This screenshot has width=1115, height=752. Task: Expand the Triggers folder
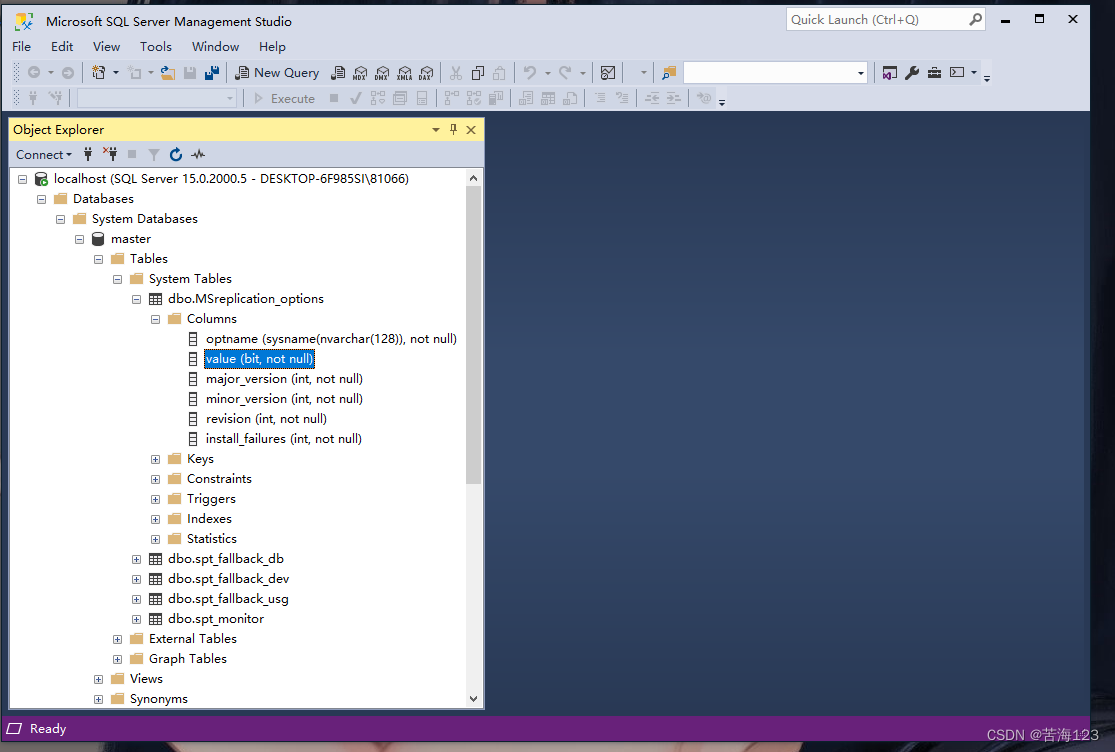[x=155, y=499]
